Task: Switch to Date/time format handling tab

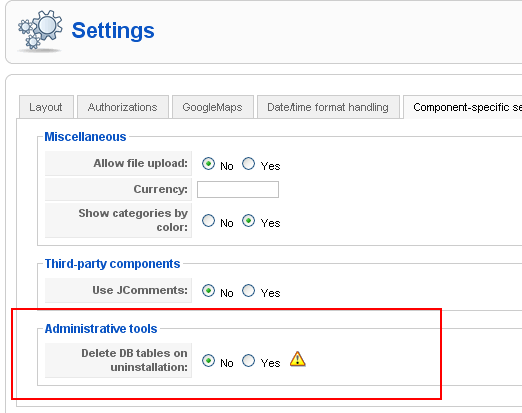Action: 328,107
